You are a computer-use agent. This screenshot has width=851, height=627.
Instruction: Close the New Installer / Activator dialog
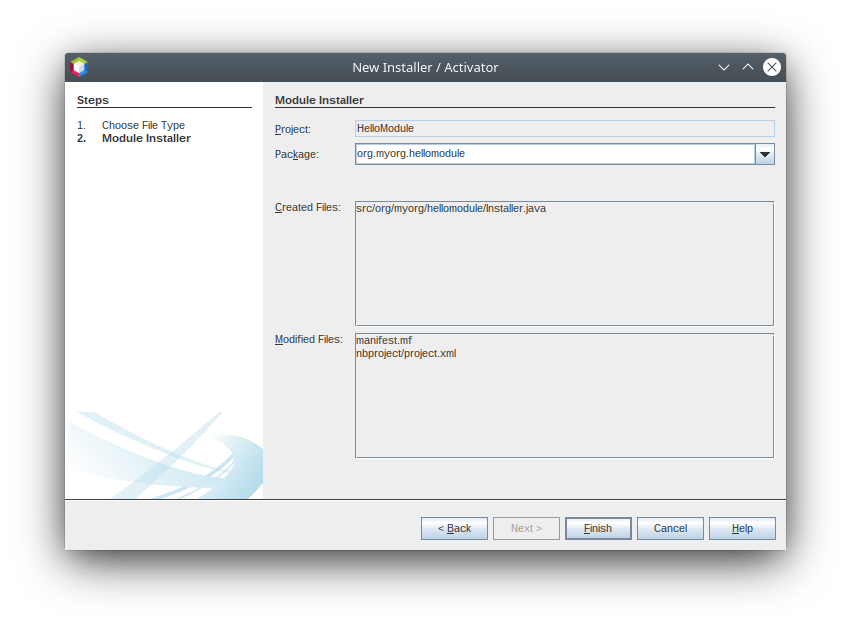772,67
